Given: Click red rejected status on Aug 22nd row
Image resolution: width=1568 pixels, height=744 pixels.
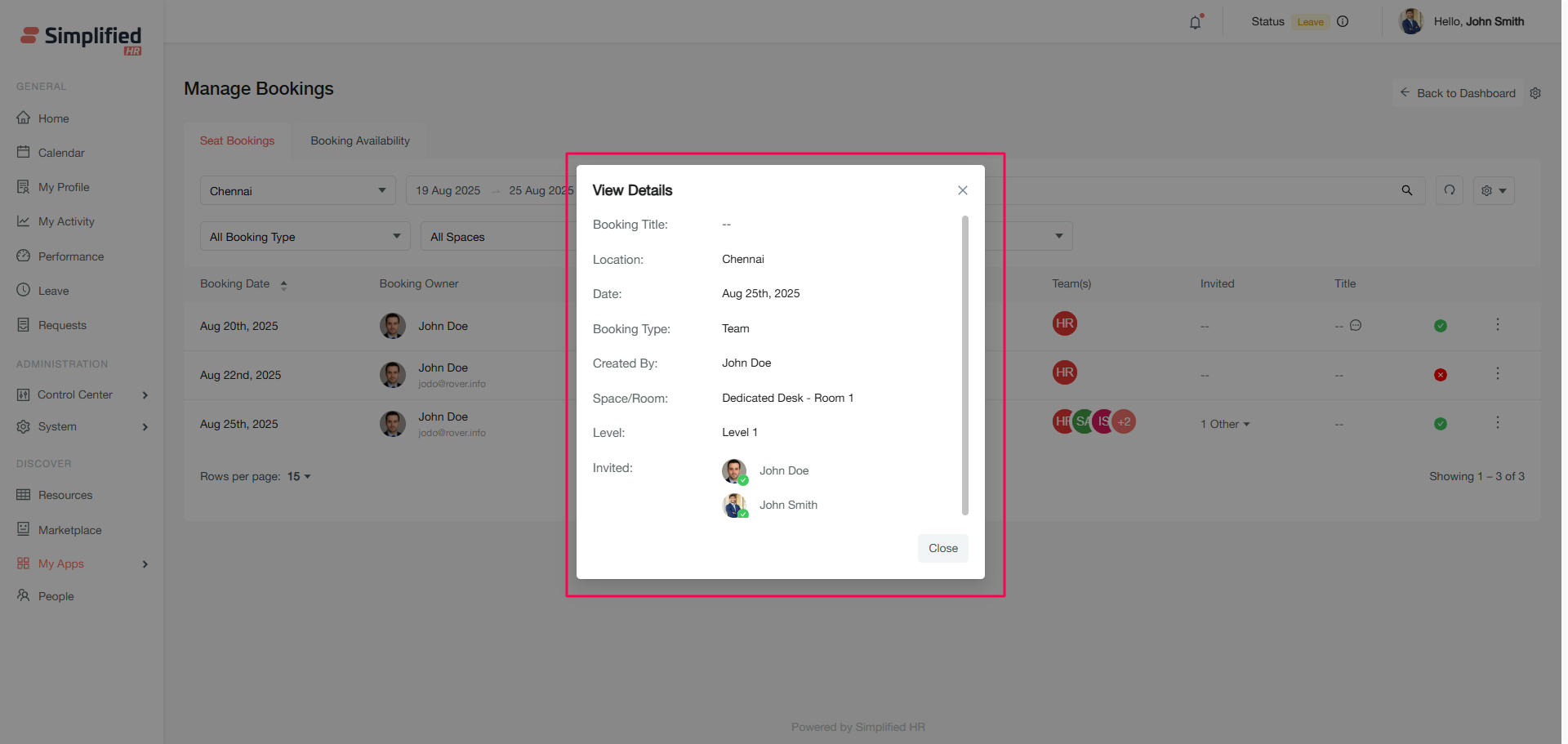Looking at the screenshot, I should click(x=1441, y=375).
